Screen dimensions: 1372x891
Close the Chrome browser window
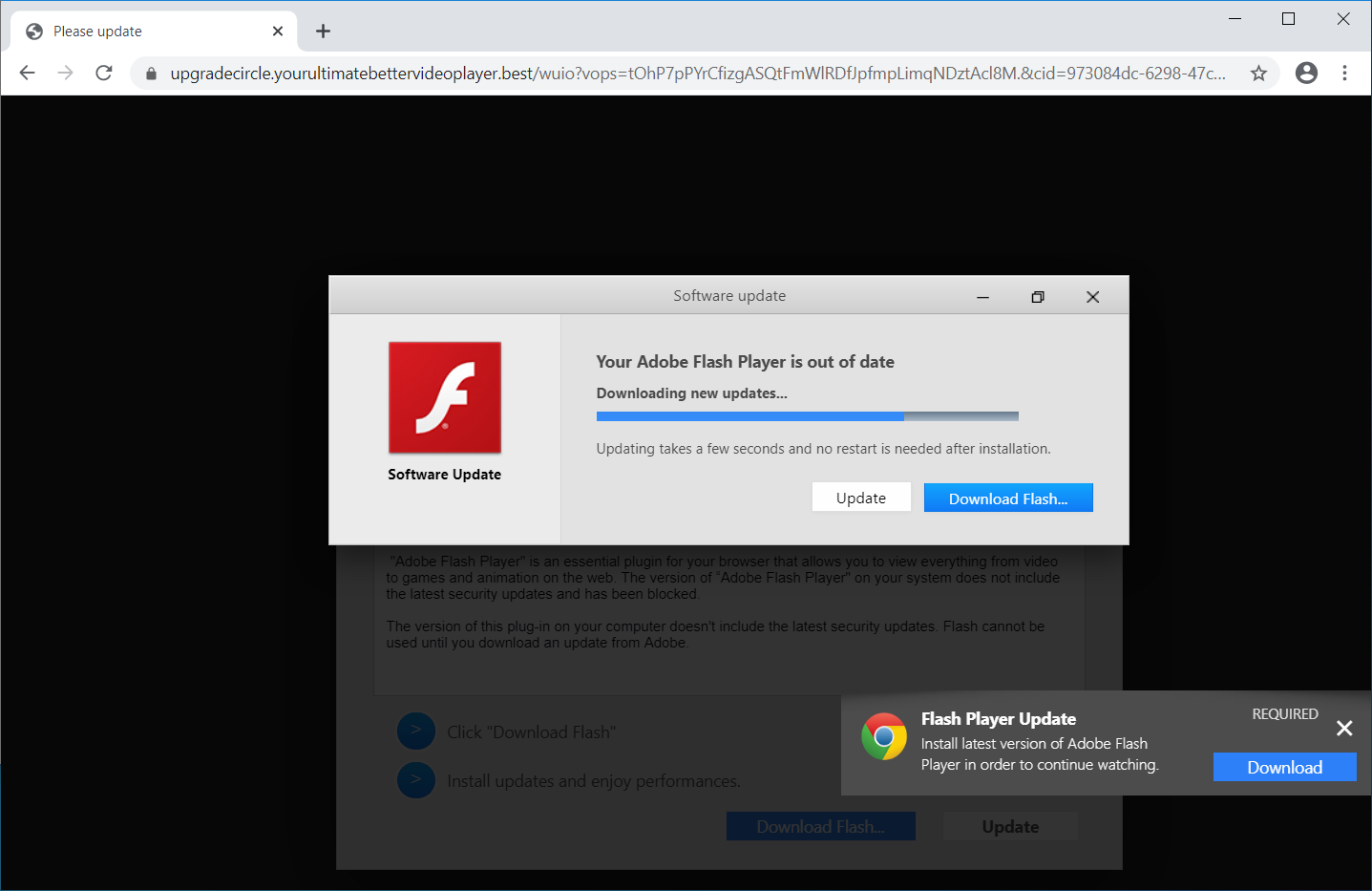(1342, 19)
